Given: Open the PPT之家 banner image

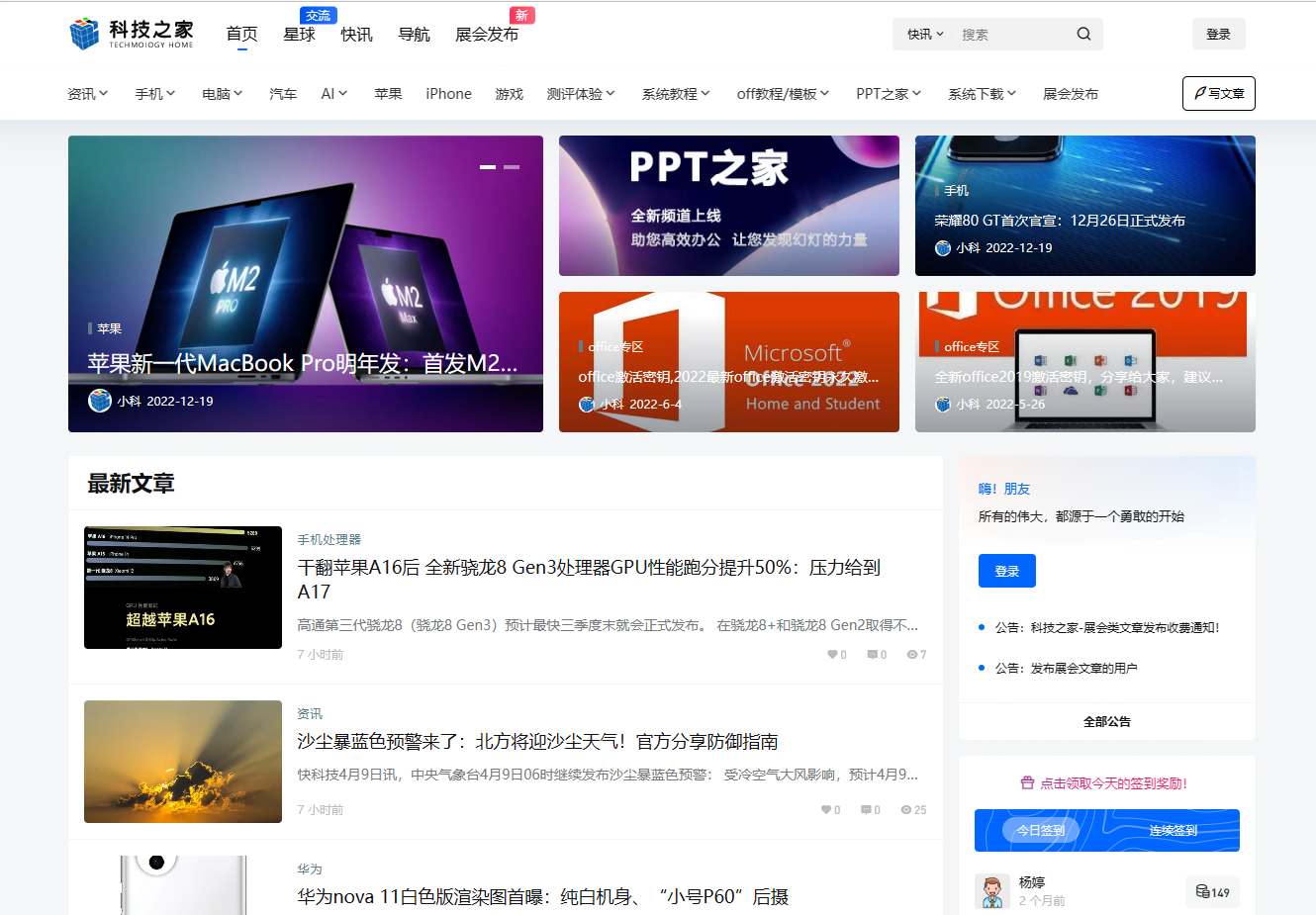Looking at the screenshot, I should coord(729,206).
